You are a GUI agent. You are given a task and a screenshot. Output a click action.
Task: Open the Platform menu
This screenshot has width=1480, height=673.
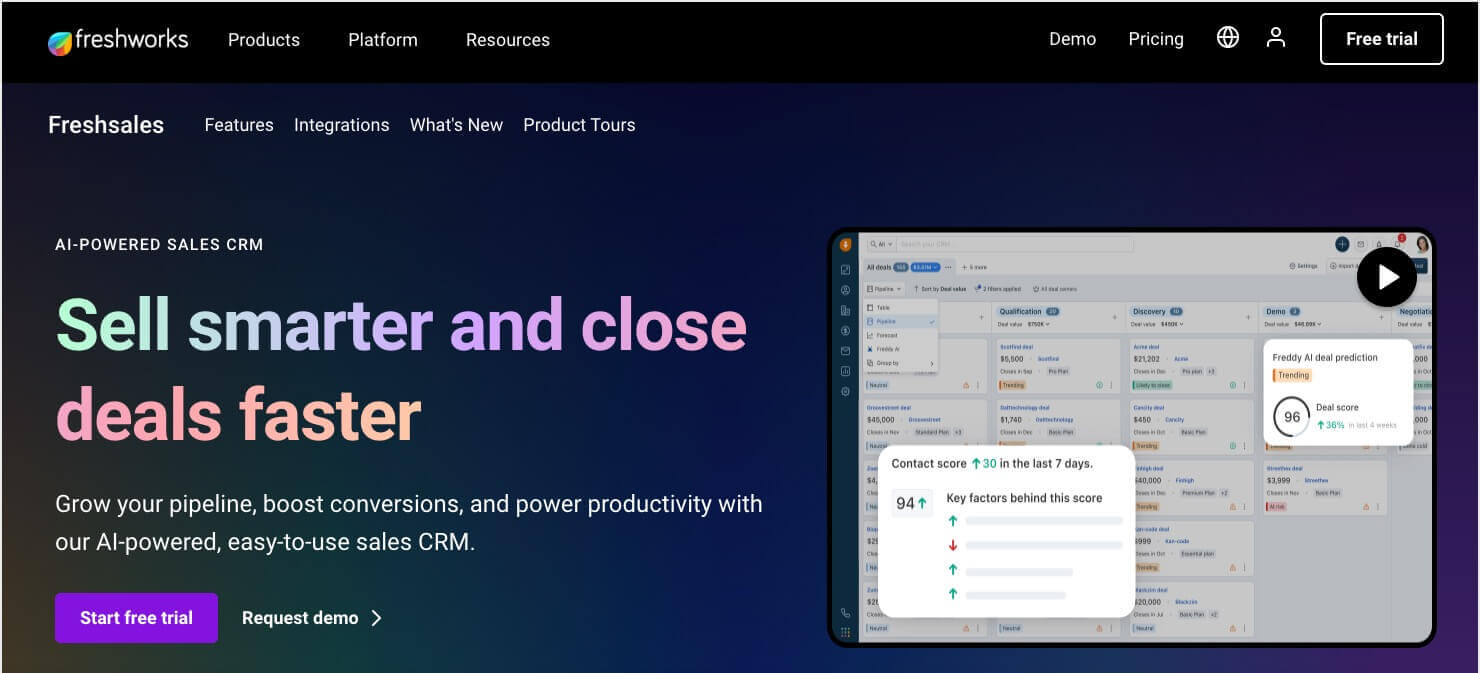(x=383, y=40)
